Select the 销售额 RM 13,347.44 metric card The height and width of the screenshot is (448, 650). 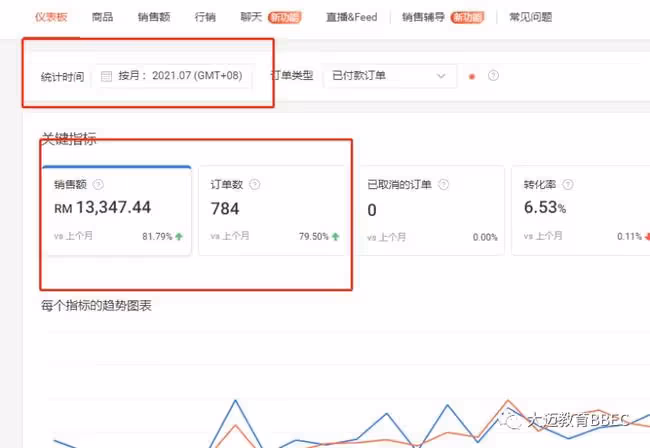[117, 211]
